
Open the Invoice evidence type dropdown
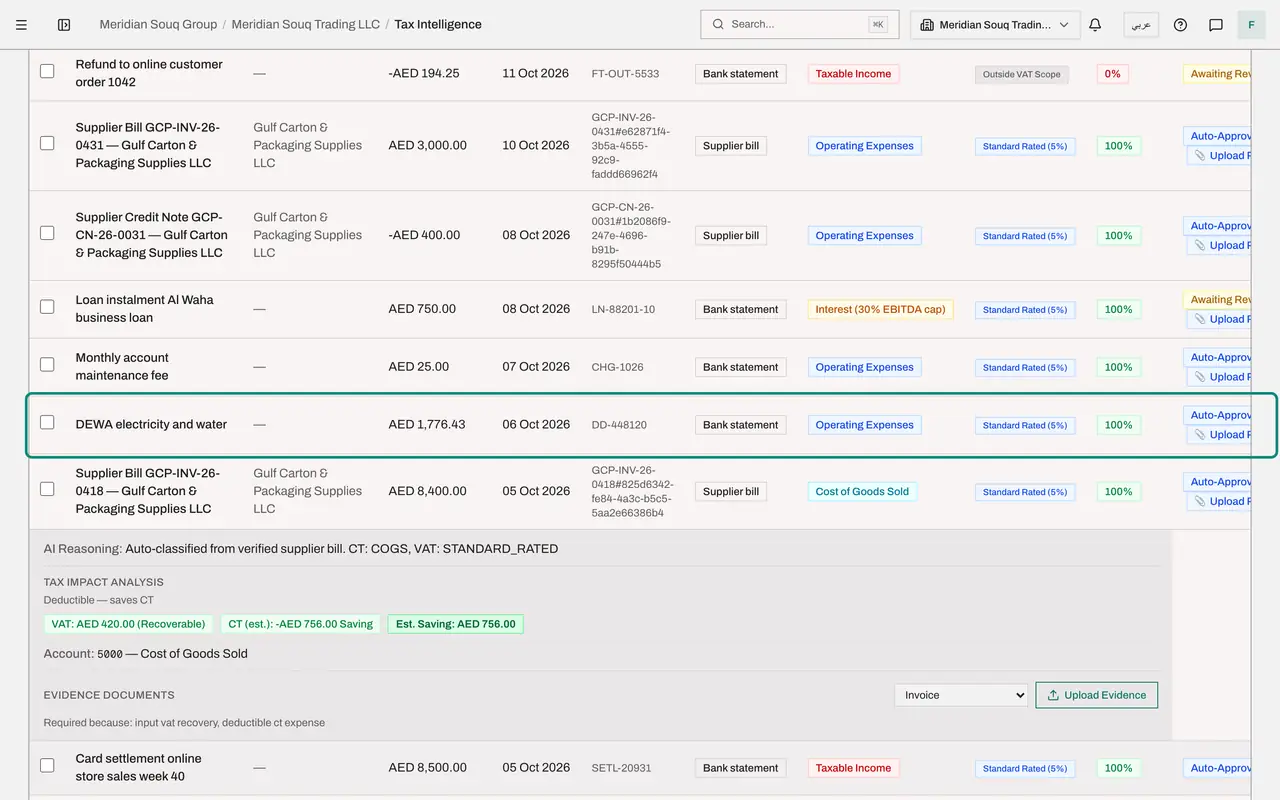[961, 695]
